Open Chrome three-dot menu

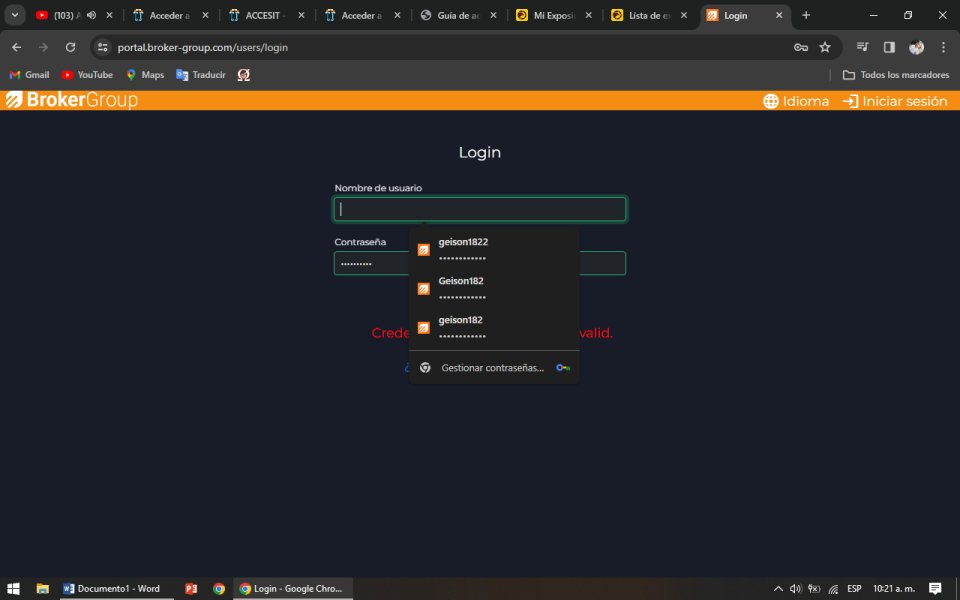(943, 47)
